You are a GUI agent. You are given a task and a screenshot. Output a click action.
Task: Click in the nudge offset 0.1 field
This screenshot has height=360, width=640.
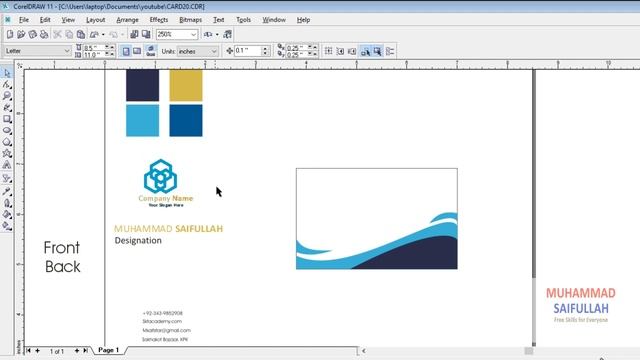pos(248,51)
